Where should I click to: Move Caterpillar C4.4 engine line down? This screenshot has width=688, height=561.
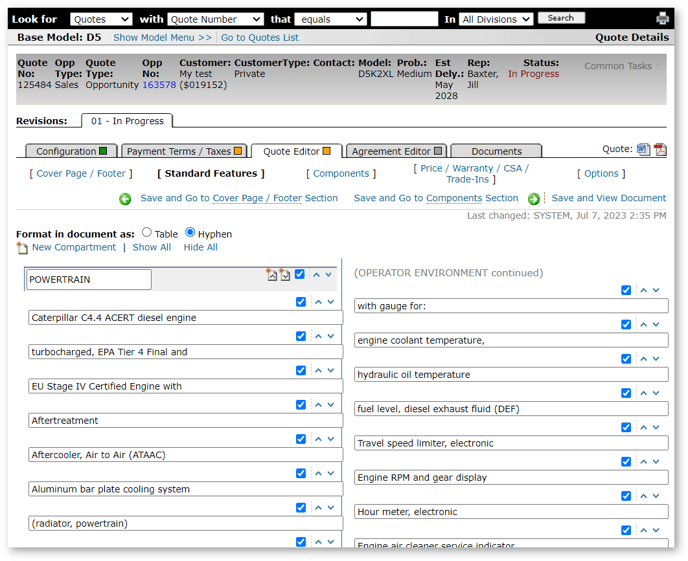pyautogui.click(x=329, y=302)
